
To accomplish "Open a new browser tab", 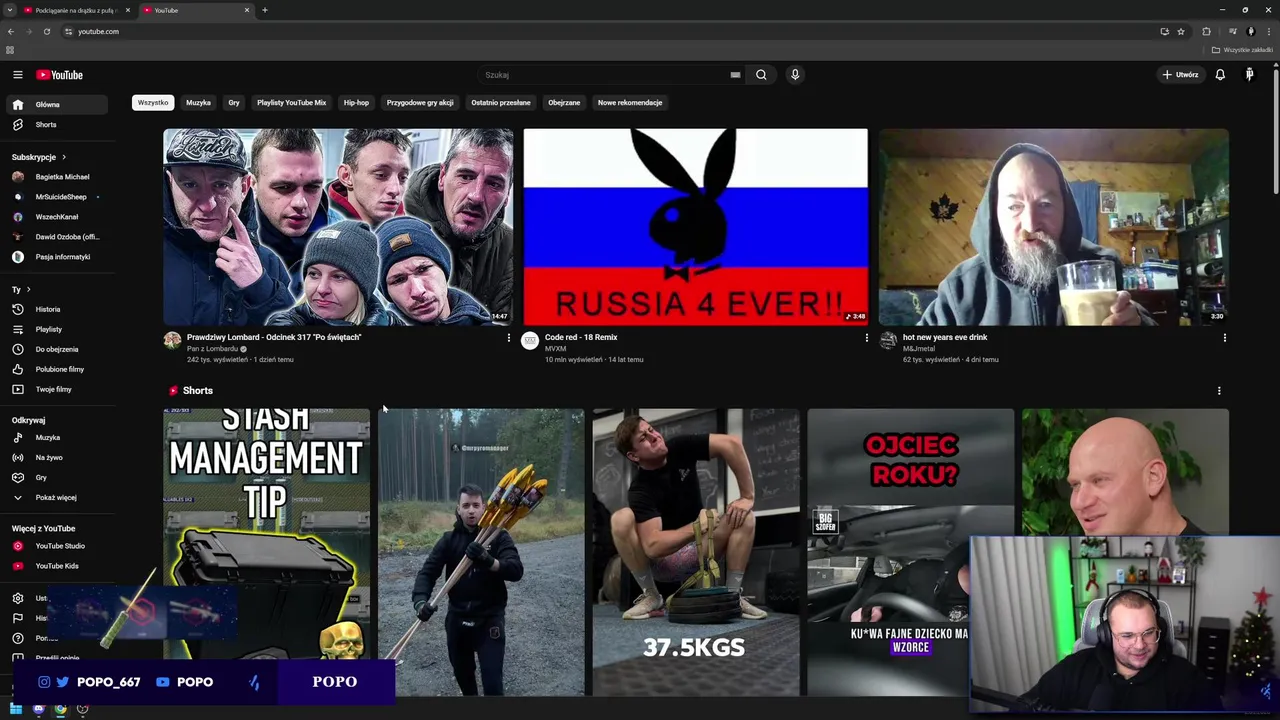I will point(265,10).
